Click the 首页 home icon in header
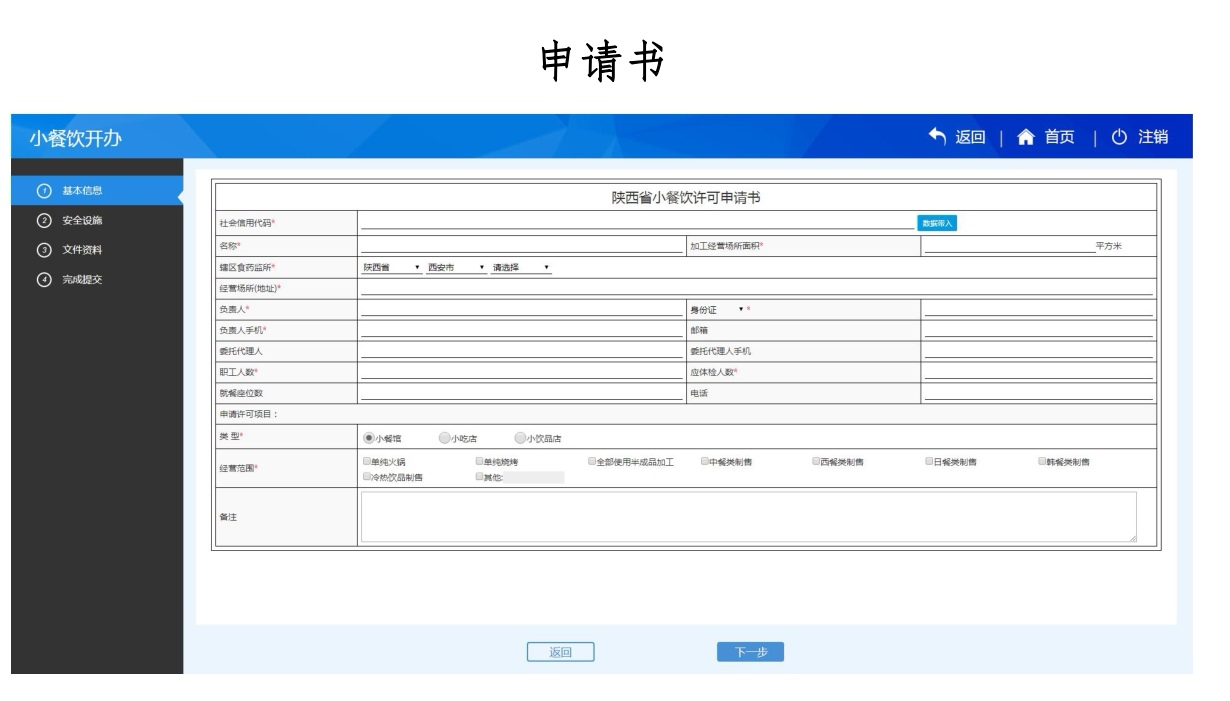This screenshot has width=1230, height=701. point(1027,137)
